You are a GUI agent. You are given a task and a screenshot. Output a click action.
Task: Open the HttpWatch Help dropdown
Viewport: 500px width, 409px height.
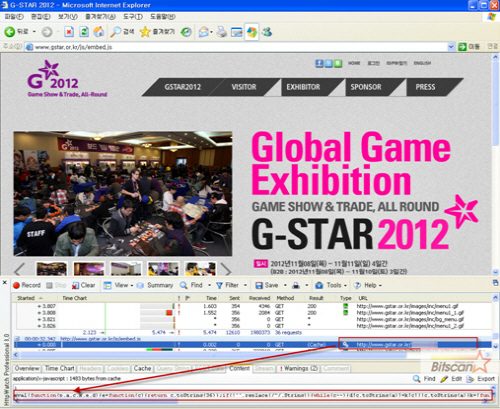tap(367, 285)
